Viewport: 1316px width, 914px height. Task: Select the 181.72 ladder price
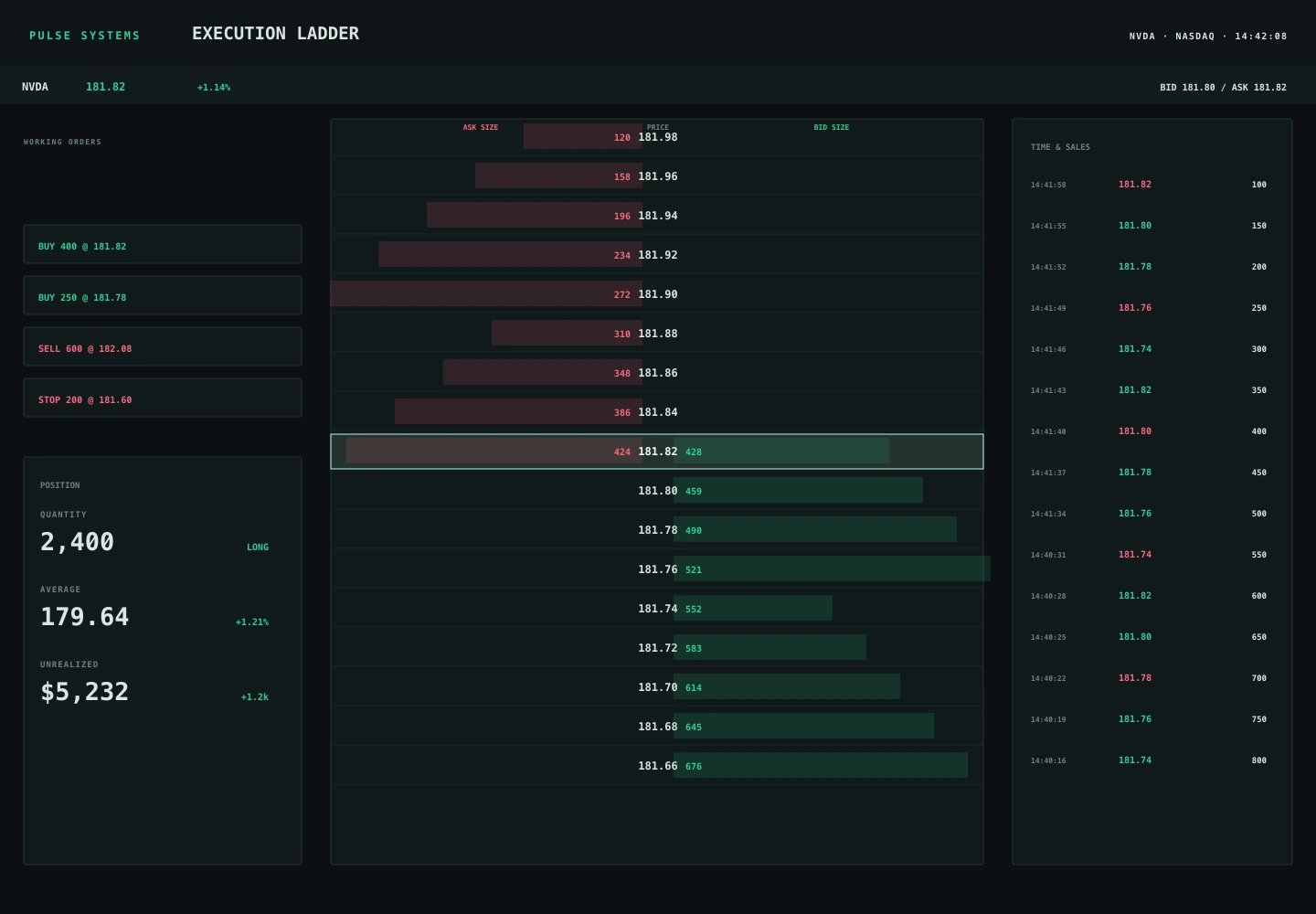click(x=658, y=648)
